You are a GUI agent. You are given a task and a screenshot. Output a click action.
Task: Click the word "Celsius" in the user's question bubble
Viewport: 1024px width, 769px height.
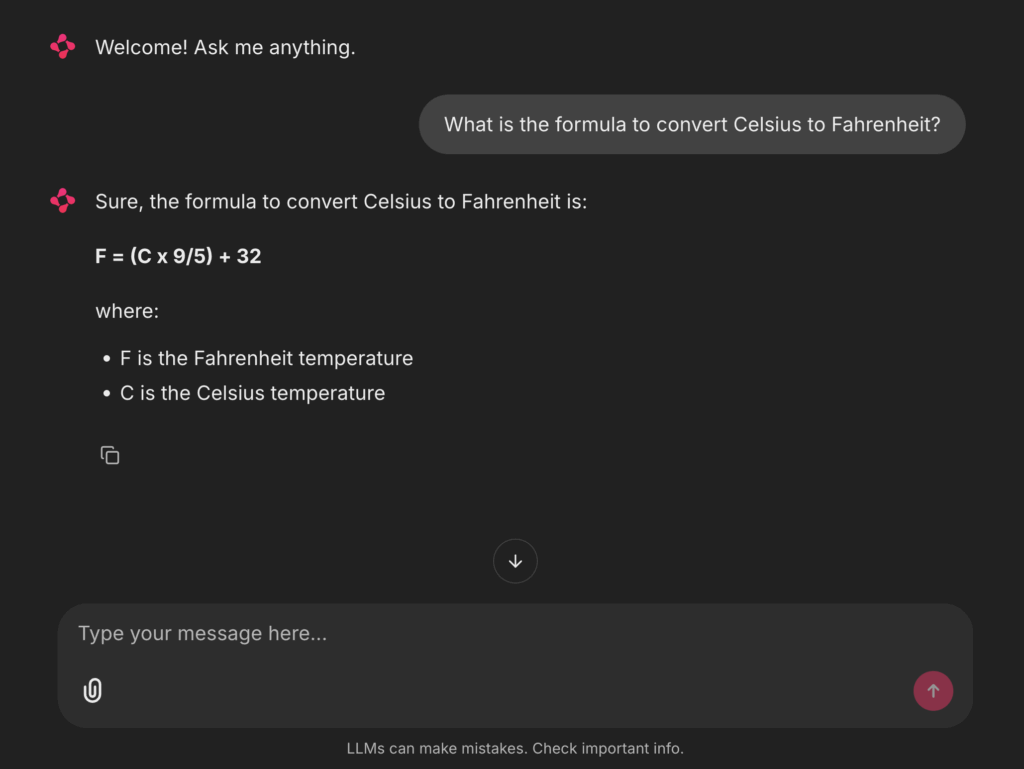click(x=767, y=125)
